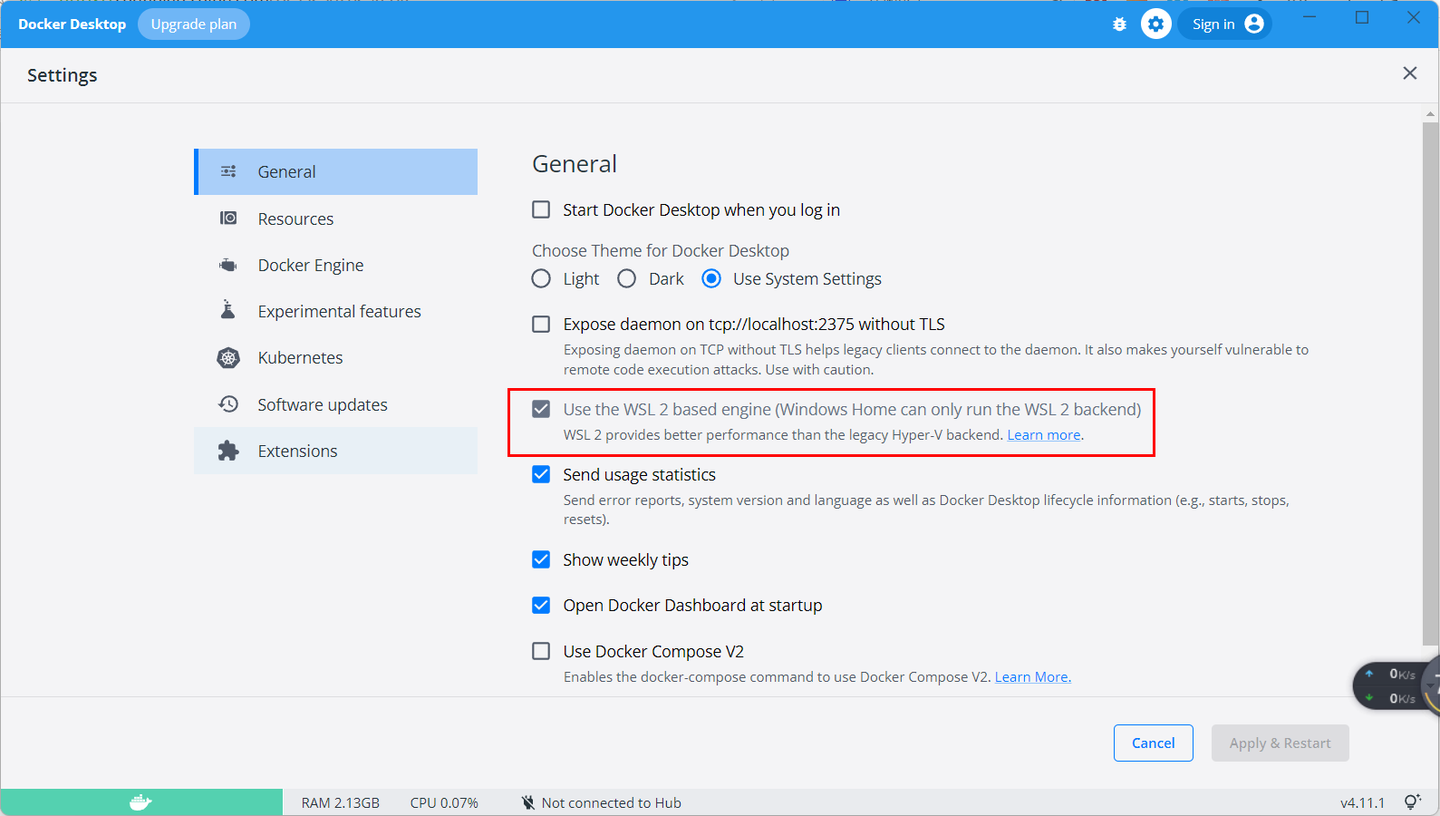The width and height of the screenshot is (1440, 816).
Task: Click the troubleshoot lightbulb in status bar
Action: coord(1413,801)
